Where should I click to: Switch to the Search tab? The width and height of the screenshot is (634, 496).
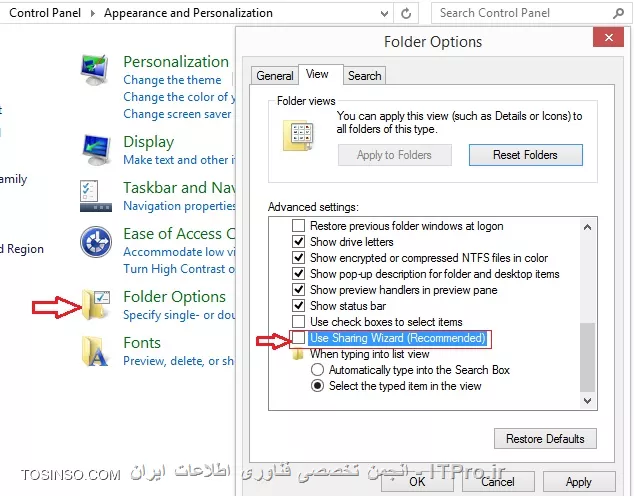point(364,76)
